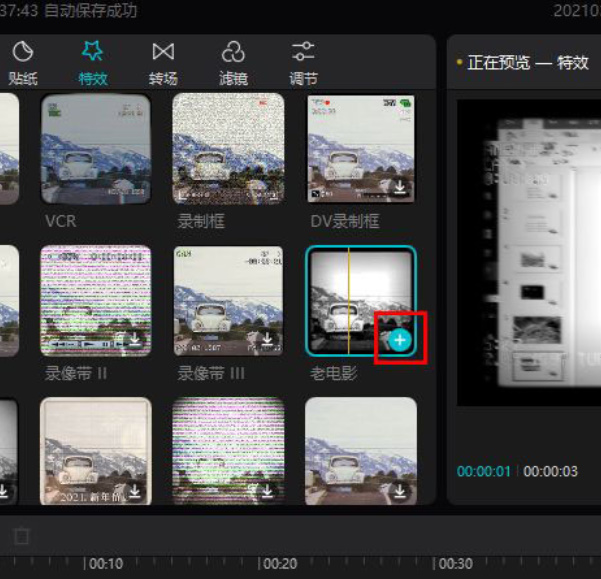
Task: Click the total duration 00:00:03
Action: click(550, 471)
